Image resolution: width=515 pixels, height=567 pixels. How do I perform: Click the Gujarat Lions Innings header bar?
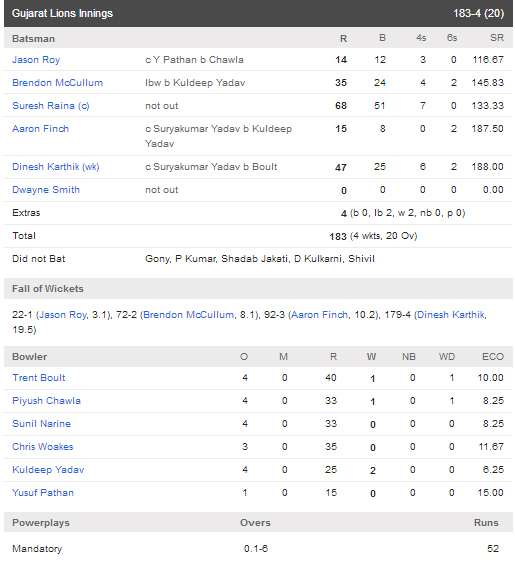click(x=258, y=13)
